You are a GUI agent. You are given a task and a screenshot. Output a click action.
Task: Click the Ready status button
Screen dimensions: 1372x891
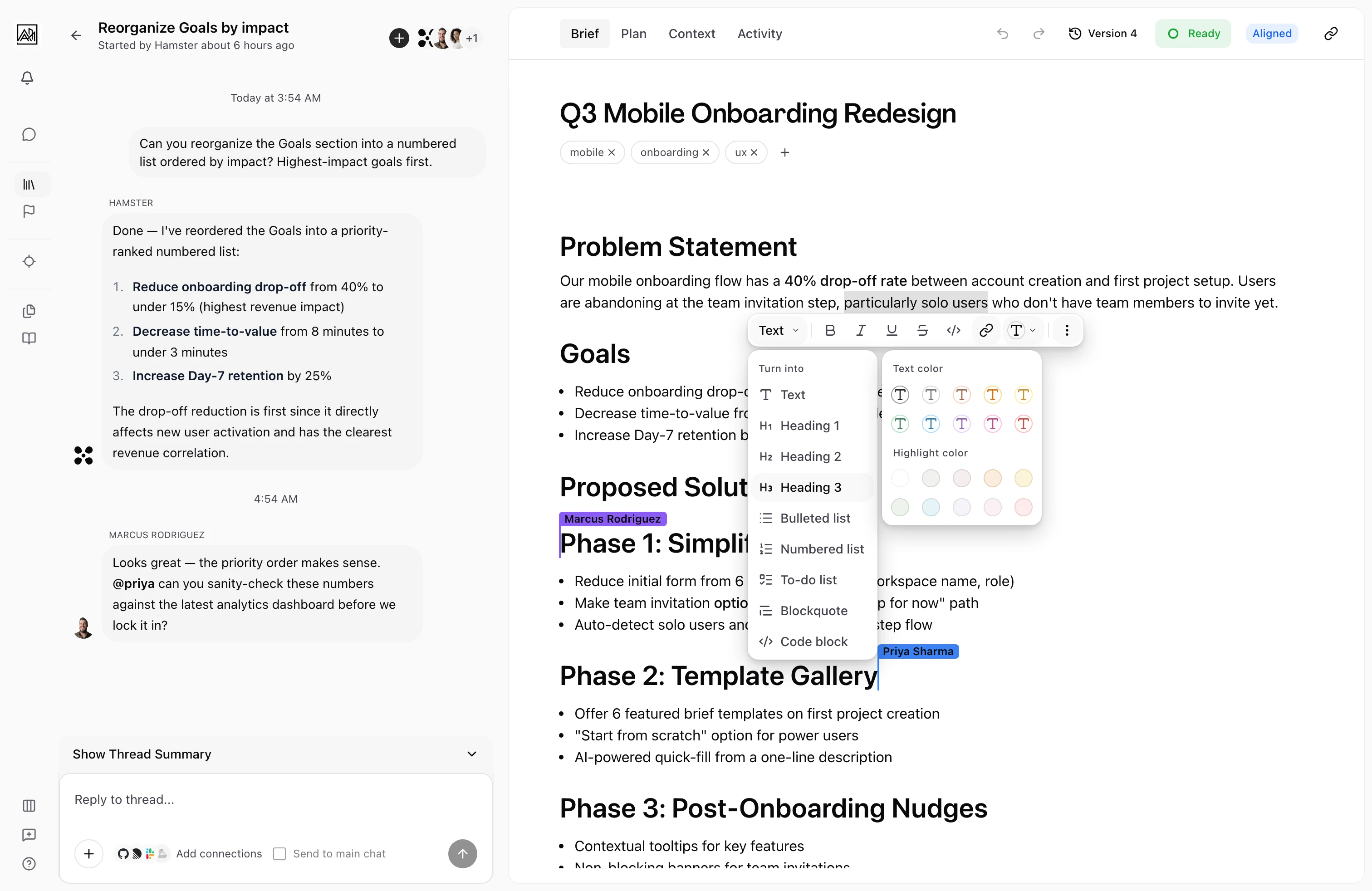pos(1193,34)
